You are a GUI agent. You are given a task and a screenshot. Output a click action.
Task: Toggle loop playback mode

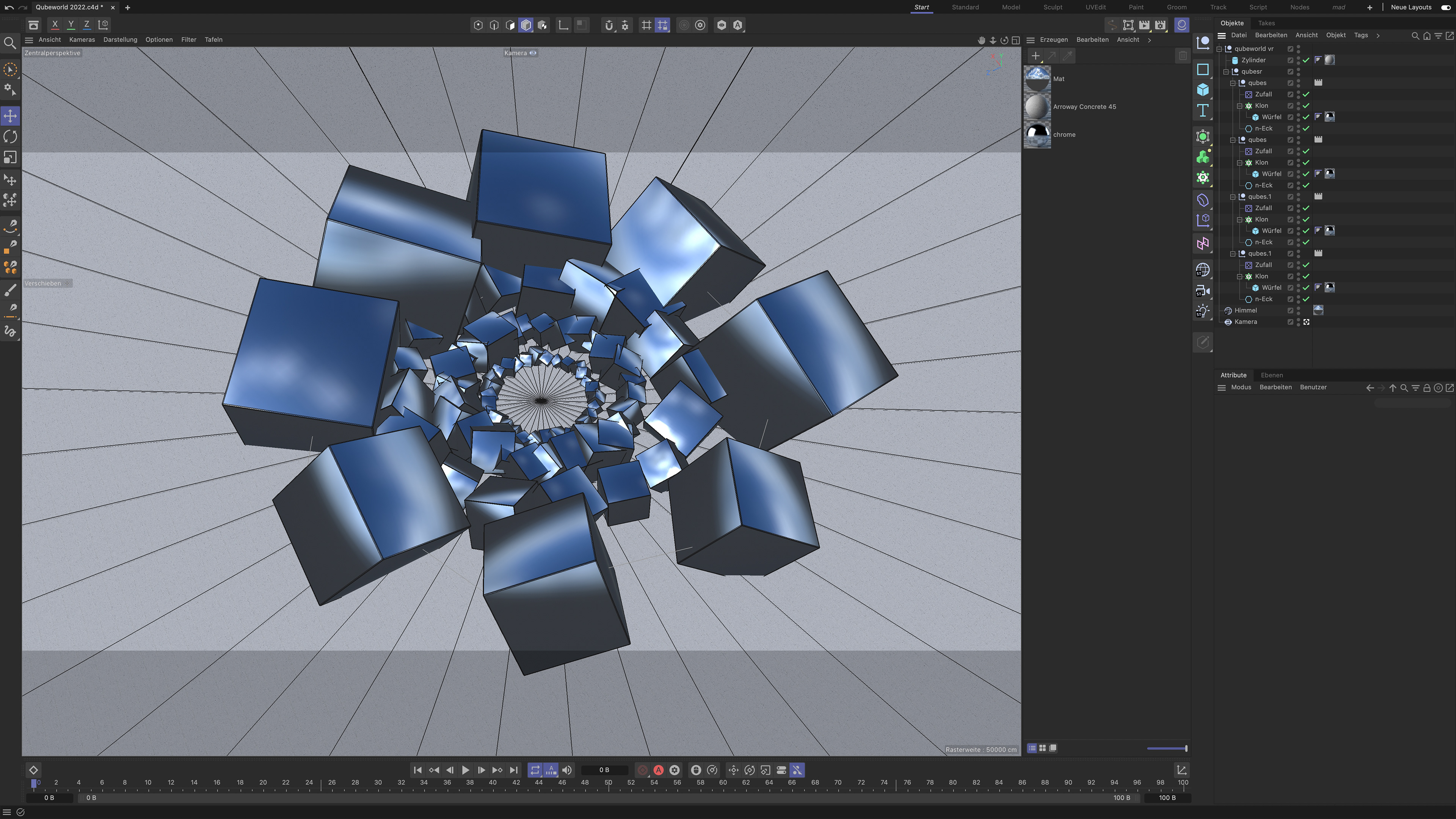pos(535,770)
